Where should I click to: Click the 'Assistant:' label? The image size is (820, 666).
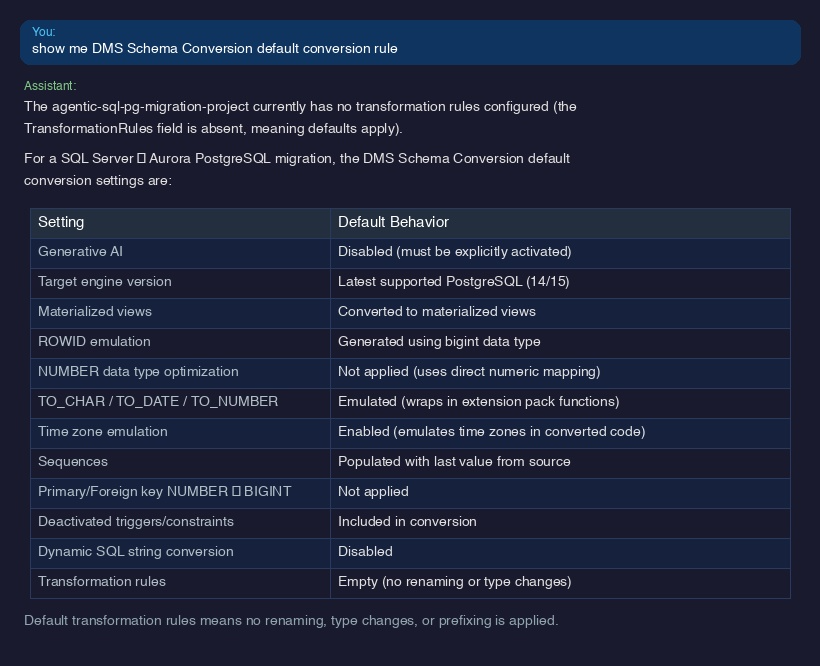50,86
